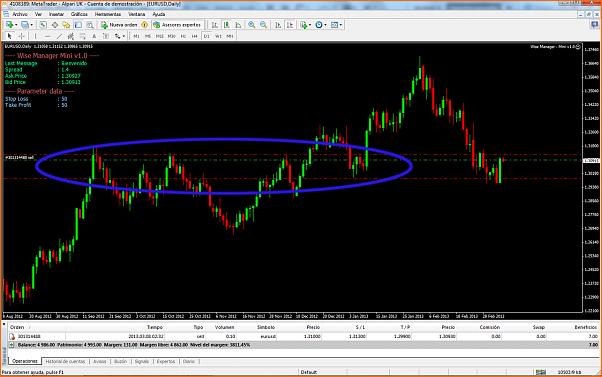This screenshot has height=377, width=602.
Task: Select the Trendline drawing tool
Action: [x=59, y=36]
